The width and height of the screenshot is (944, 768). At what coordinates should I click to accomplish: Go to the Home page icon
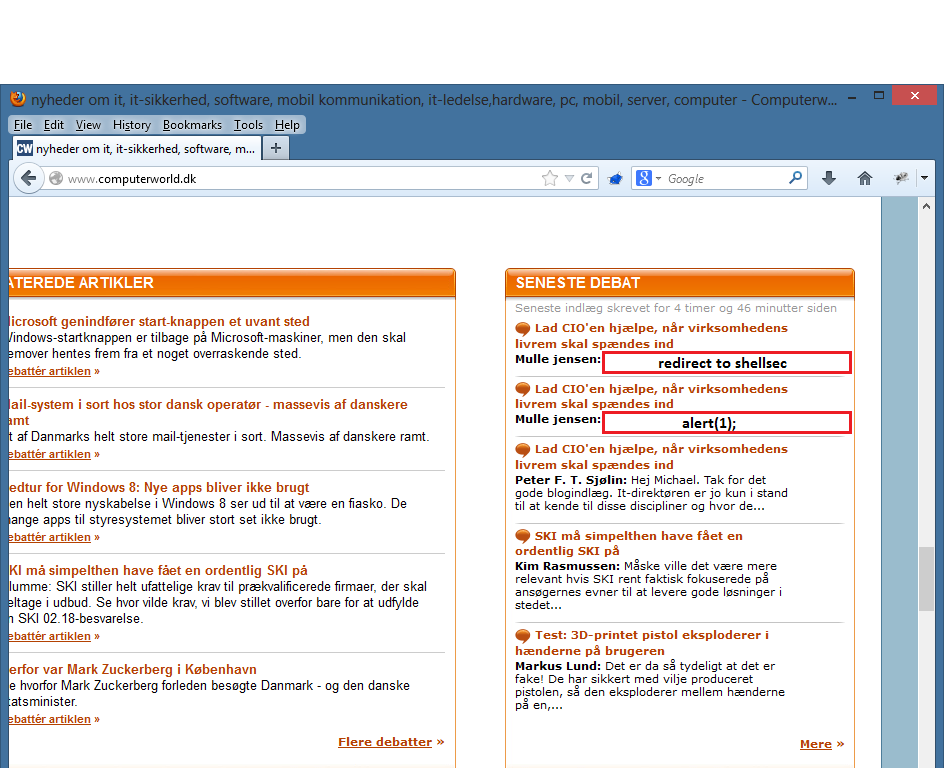pos(865,178)
